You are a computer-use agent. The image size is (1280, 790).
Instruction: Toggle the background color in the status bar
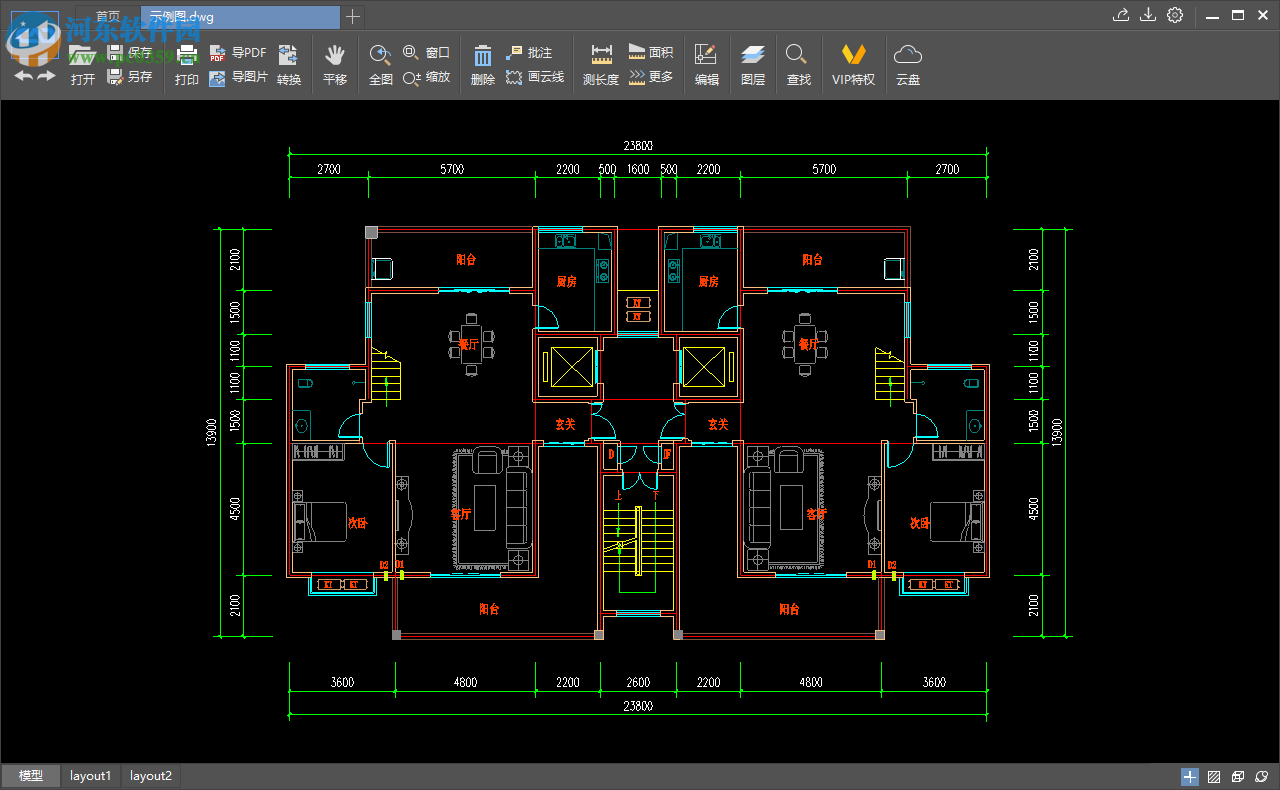point(1213,776)
